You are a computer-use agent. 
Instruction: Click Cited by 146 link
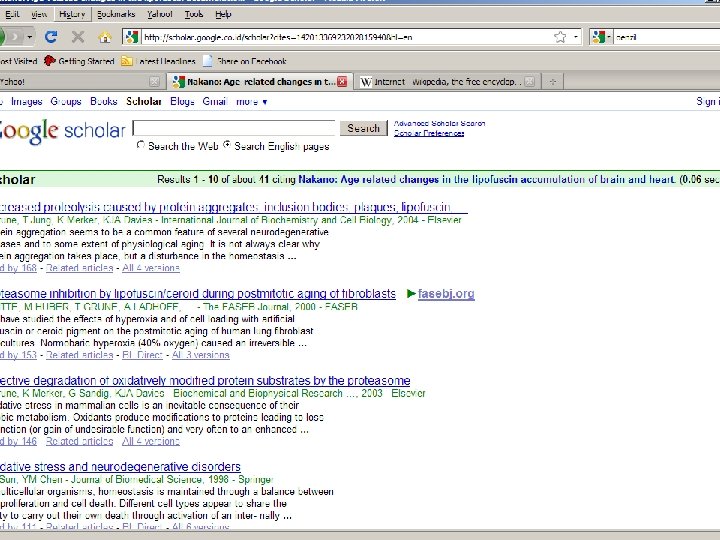coord(18,441)
